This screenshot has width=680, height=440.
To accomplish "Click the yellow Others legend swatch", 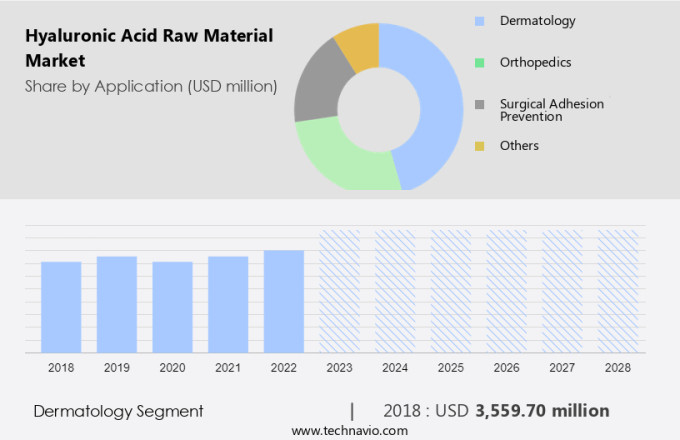I will click(x=479, y=146).
